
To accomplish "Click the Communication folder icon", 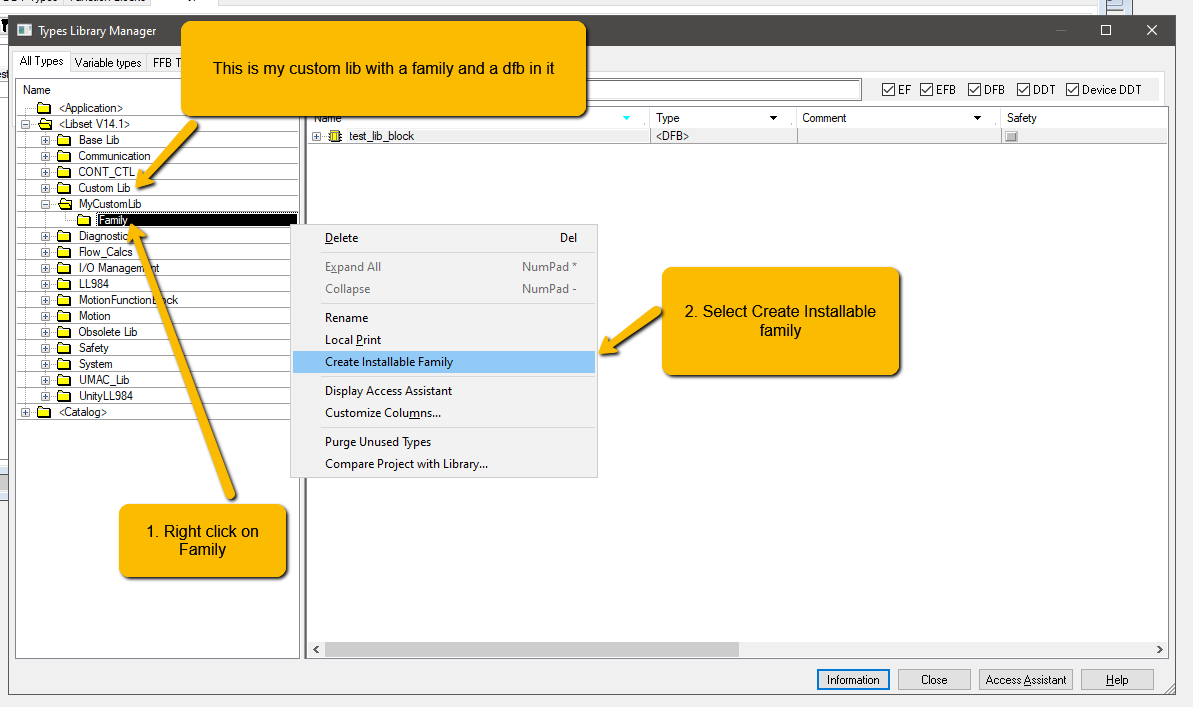I will 64,156.
